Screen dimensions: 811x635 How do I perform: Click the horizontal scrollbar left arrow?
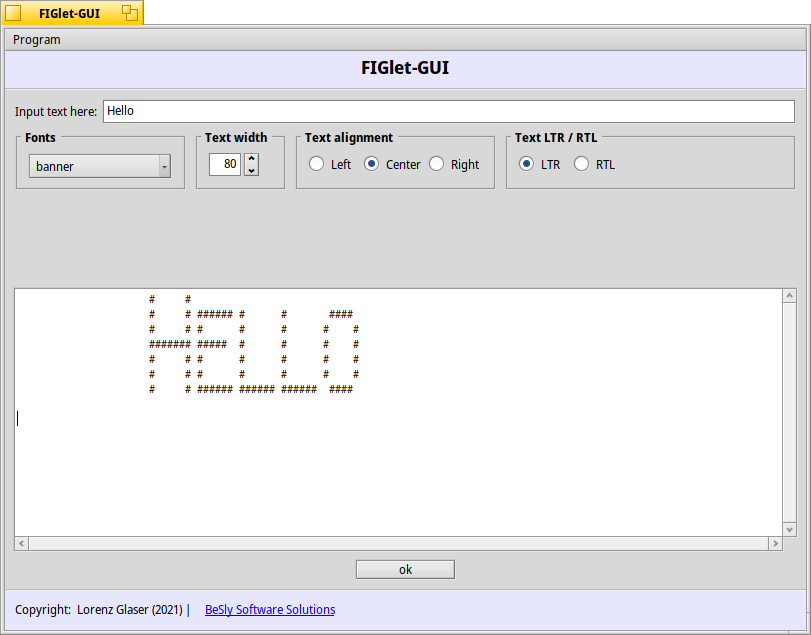pos(21,543)
